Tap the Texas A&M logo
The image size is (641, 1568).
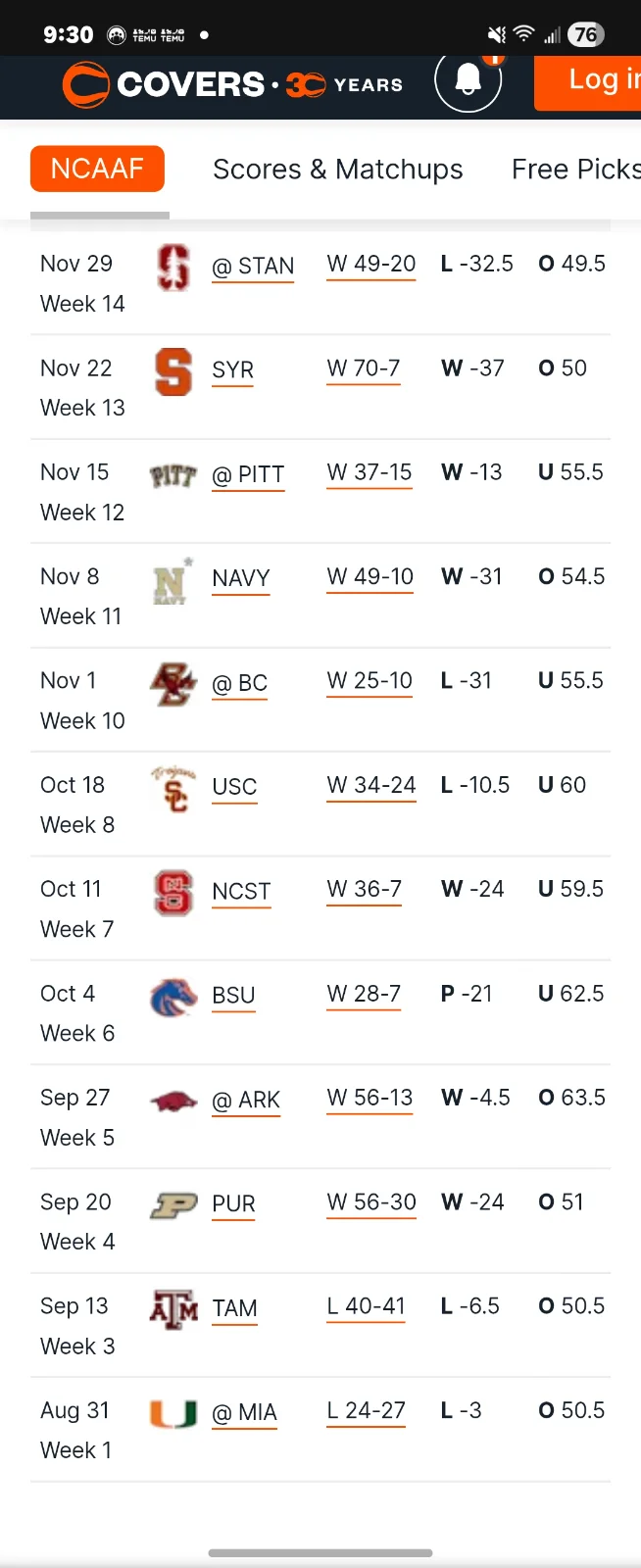pyautogui.click(x=173, y=1309)
